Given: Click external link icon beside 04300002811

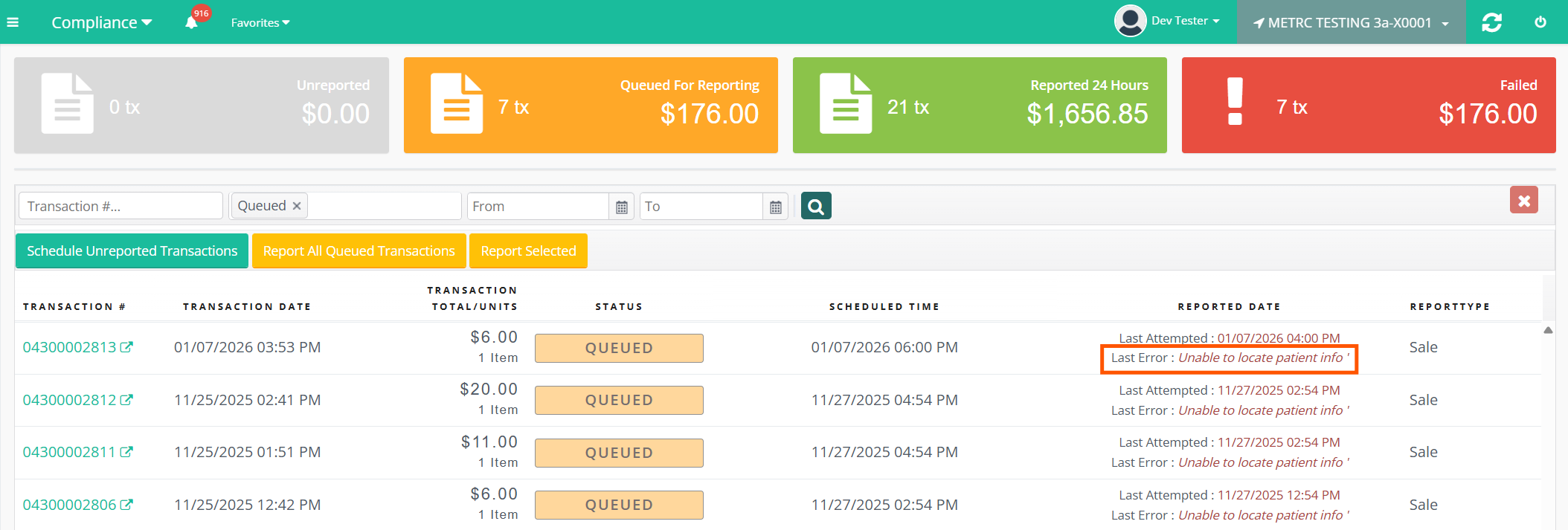Looking at the screenshot, I should pos(126,451).
